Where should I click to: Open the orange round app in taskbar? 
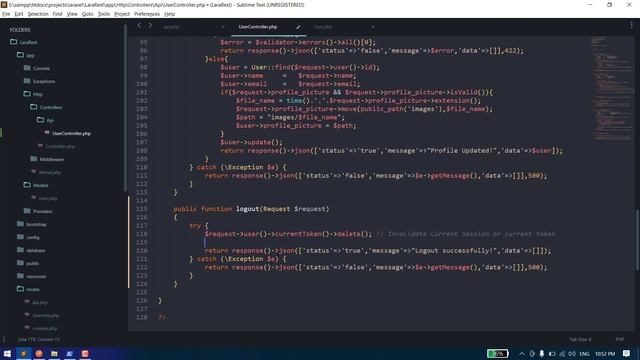(39, 353)
